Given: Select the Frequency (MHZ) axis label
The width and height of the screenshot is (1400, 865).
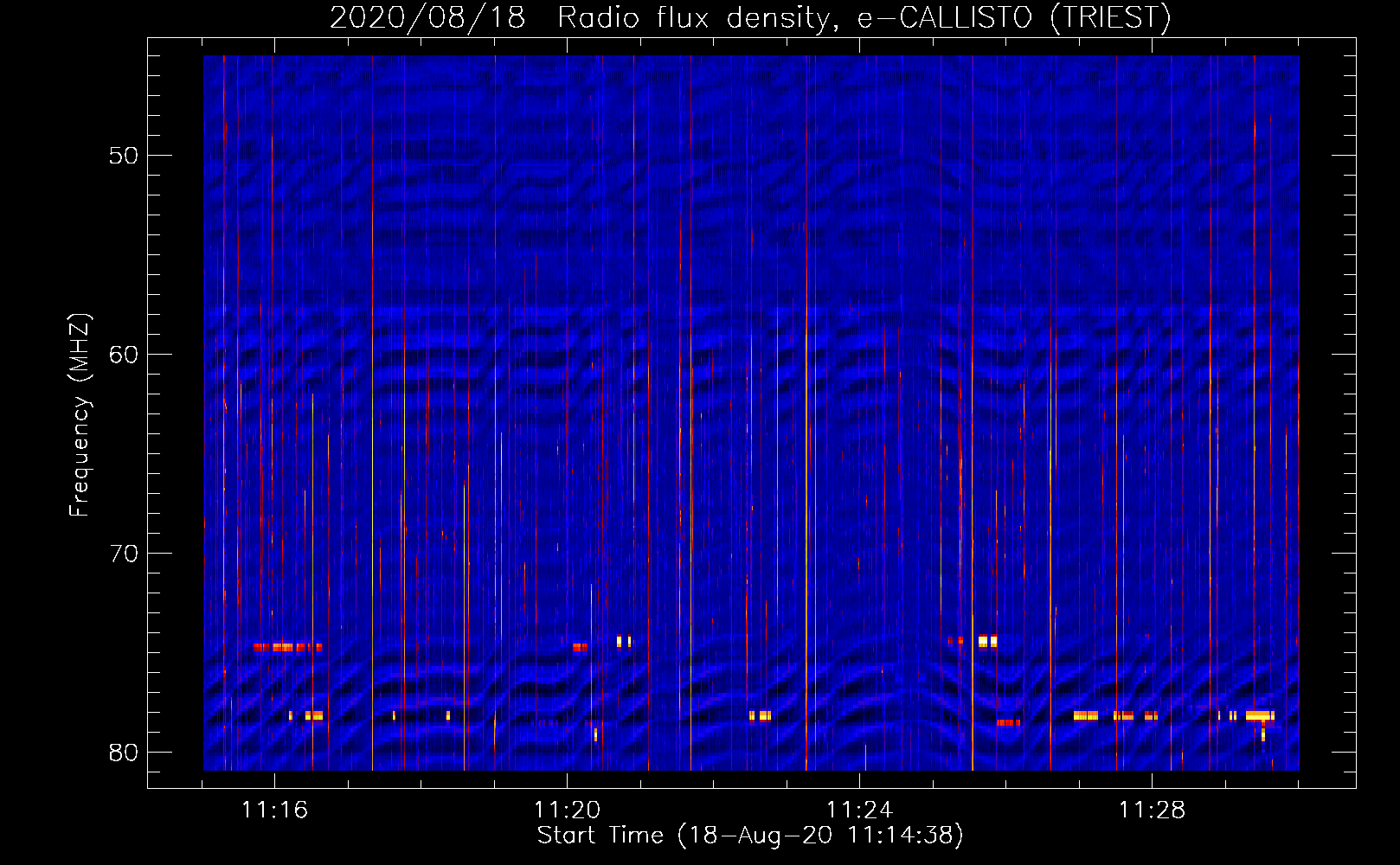Looking at the screenshot, I should tap(80, 415).
